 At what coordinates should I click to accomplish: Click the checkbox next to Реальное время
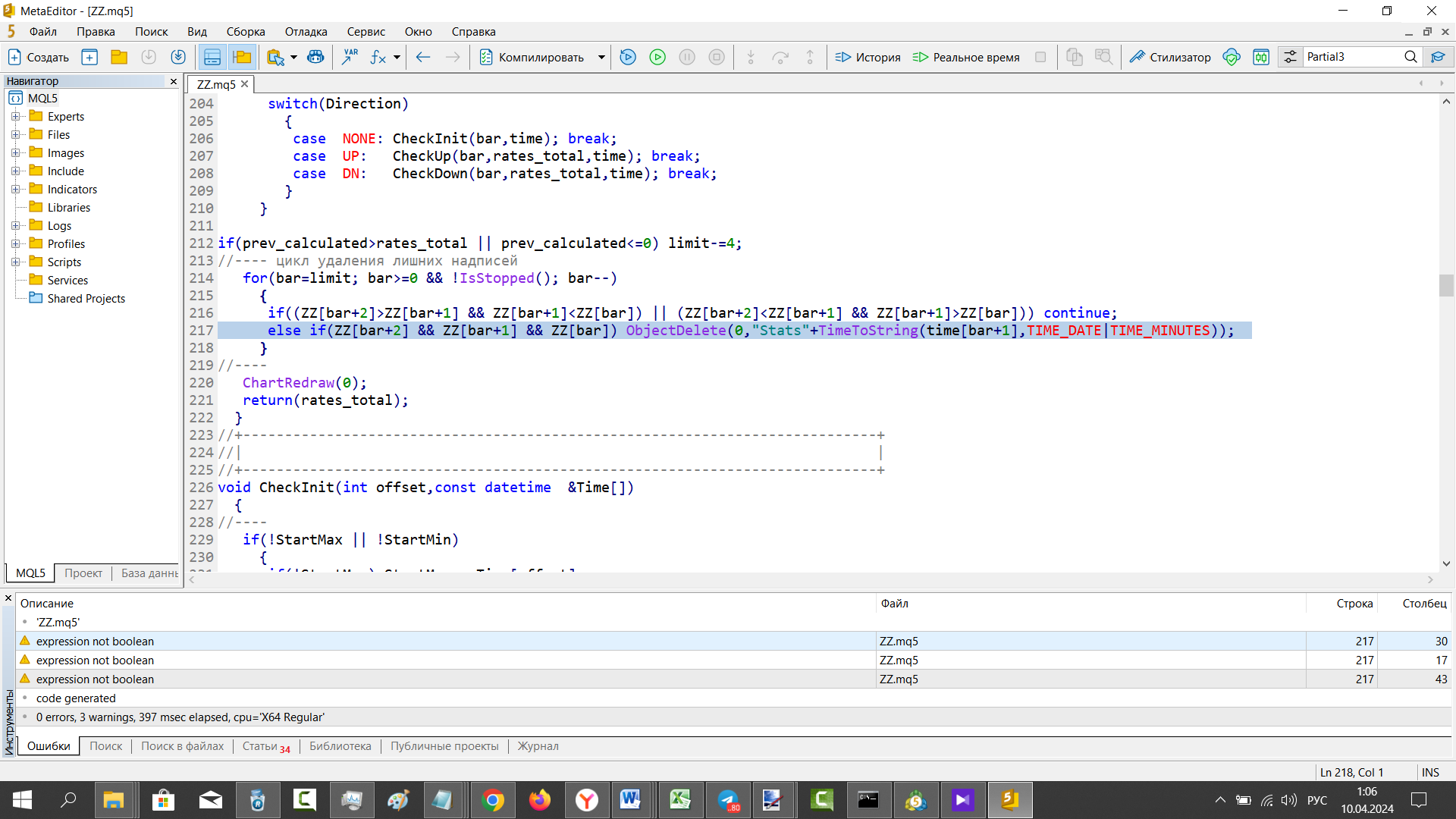[1040, 57]
